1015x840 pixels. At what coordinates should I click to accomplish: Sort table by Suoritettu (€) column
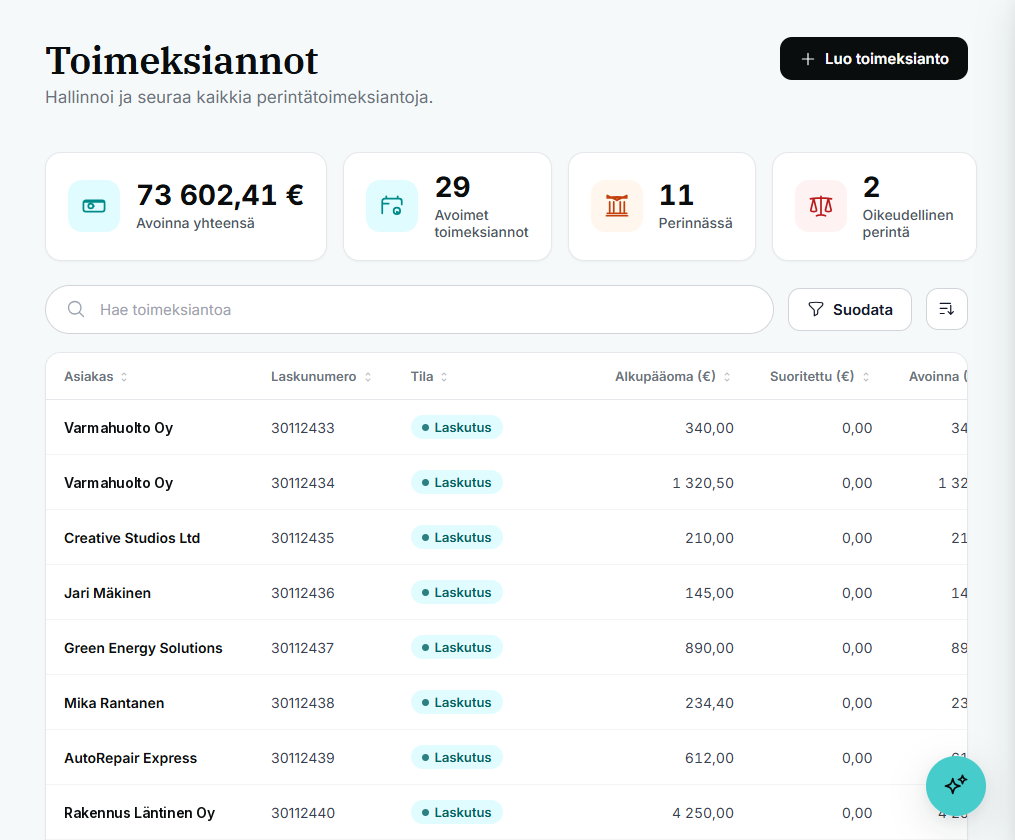point(819,377)
